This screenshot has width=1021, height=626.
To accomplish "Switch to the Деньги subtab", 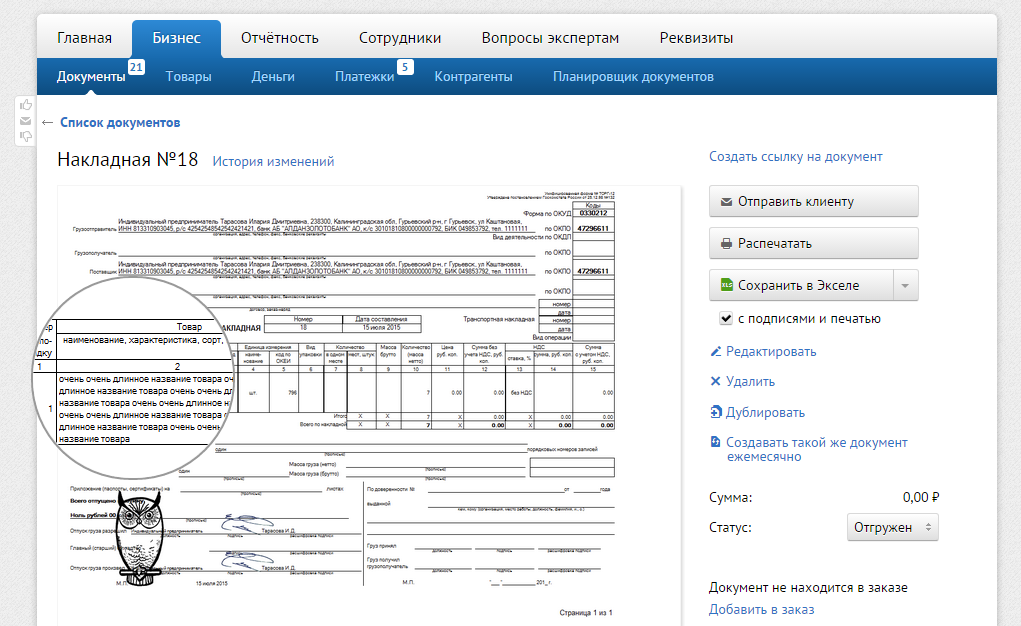I will (273, 77).
